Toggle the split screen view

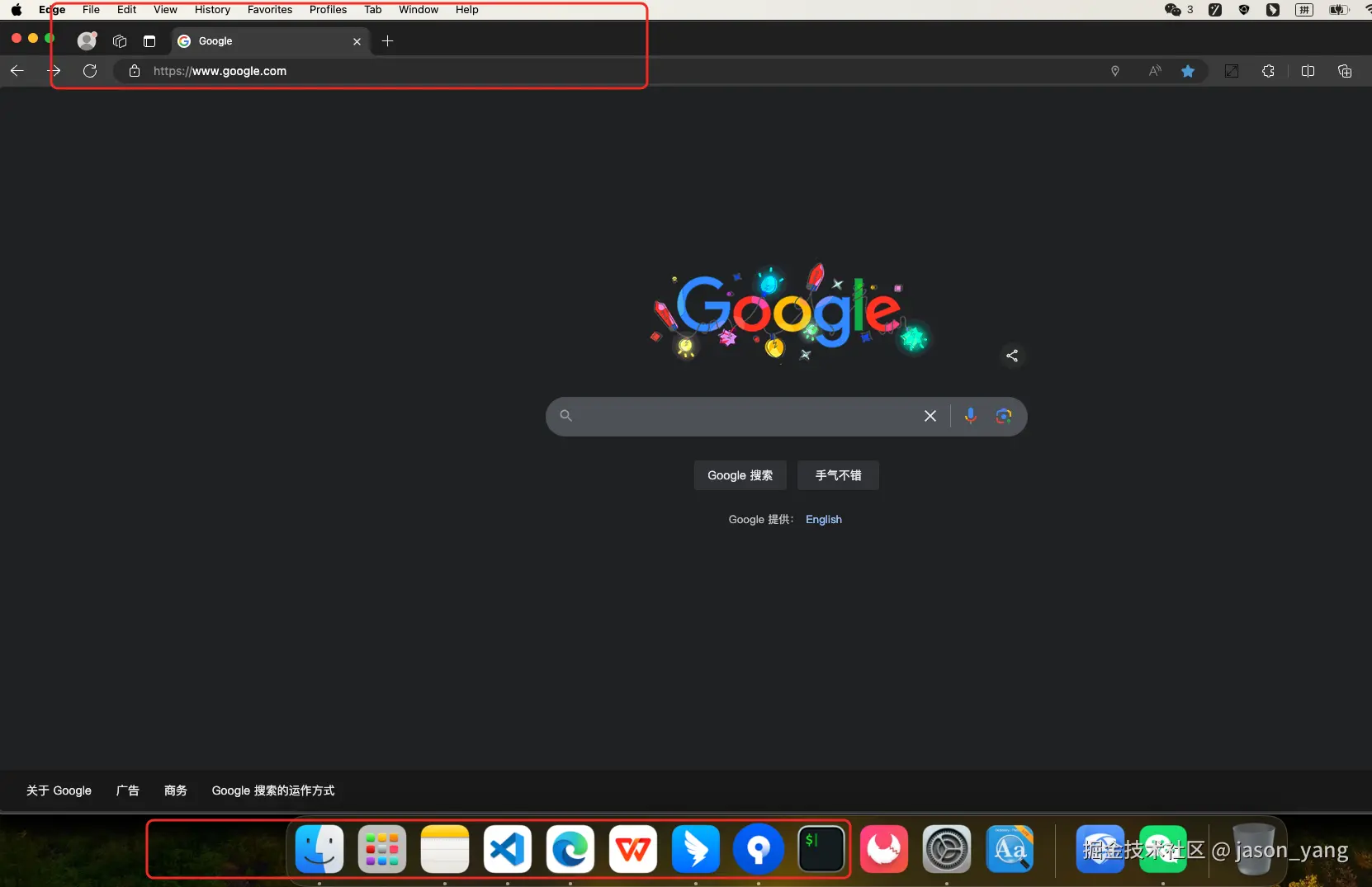[1308, 71]
